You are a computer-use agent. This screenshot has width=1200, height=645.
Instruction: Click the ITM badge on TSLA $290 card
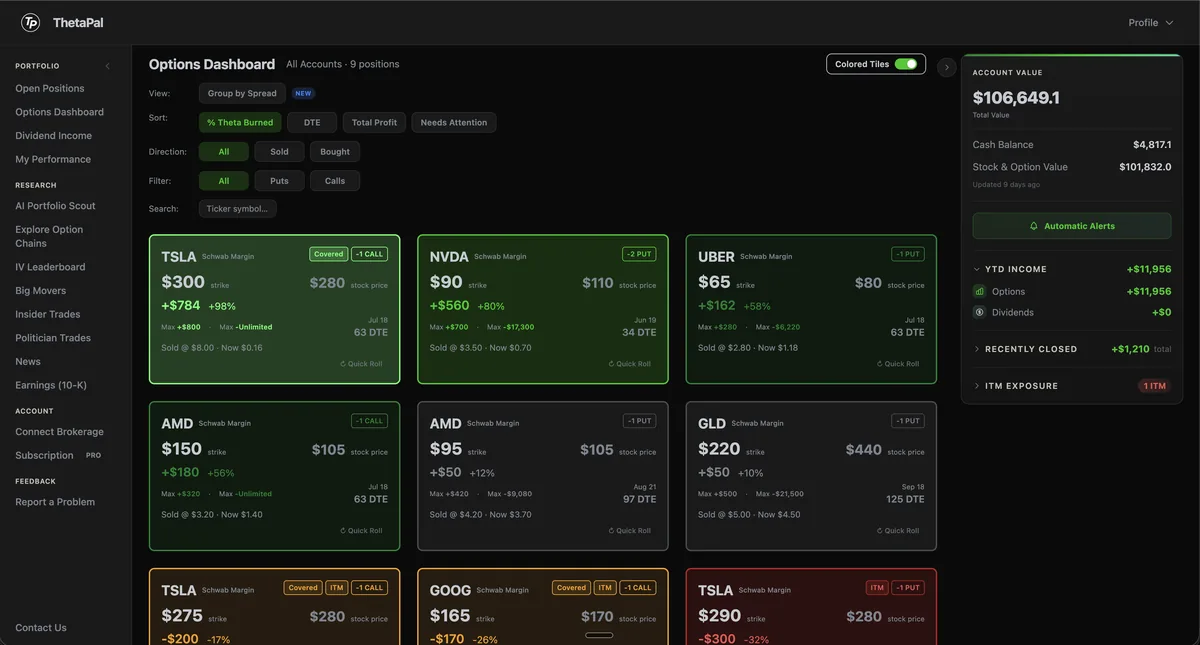877,588
